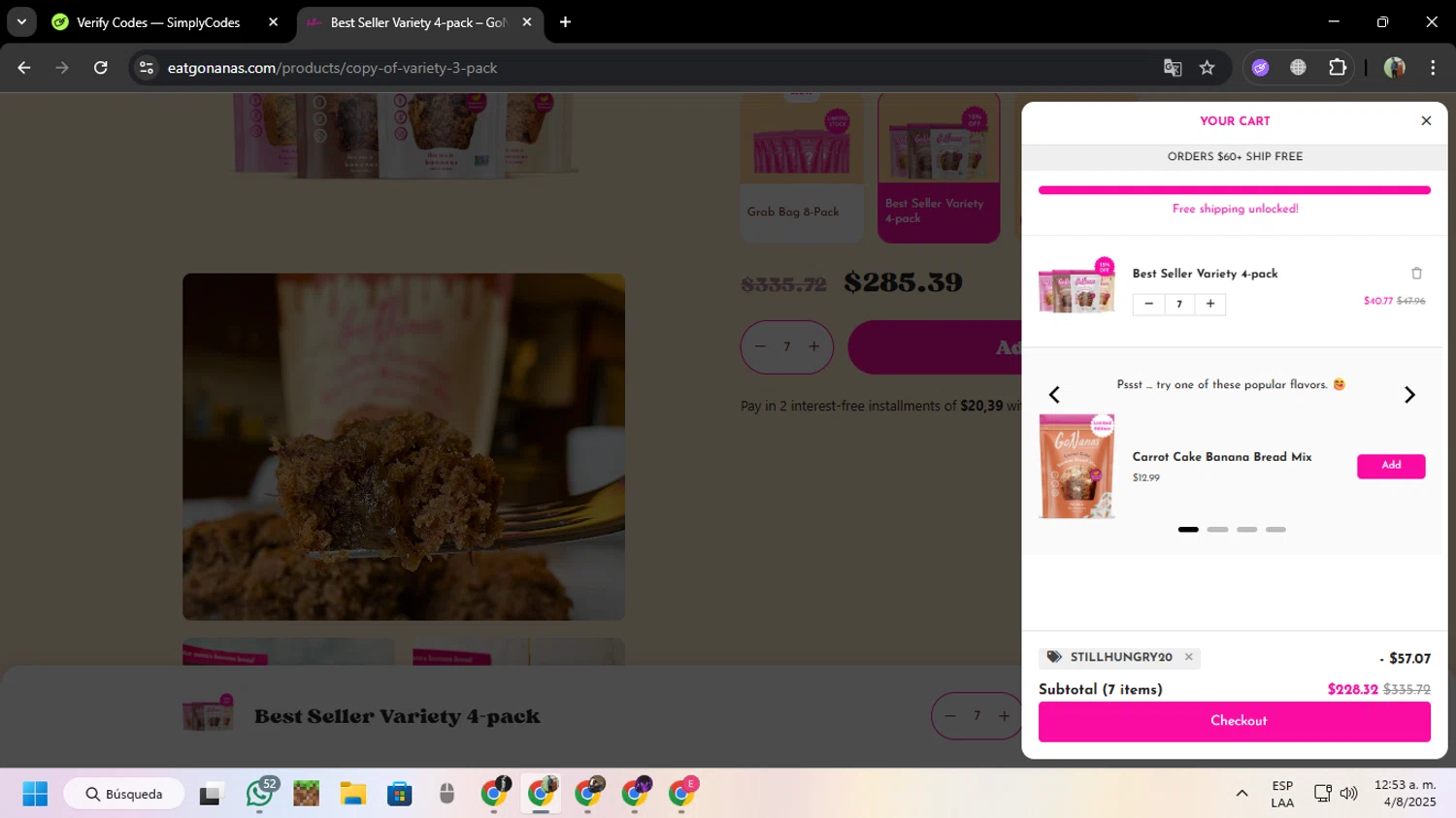Close the Best Seller Variety 4-pack tab
Screen dimensions: 1456x818
tap(527, 22)
